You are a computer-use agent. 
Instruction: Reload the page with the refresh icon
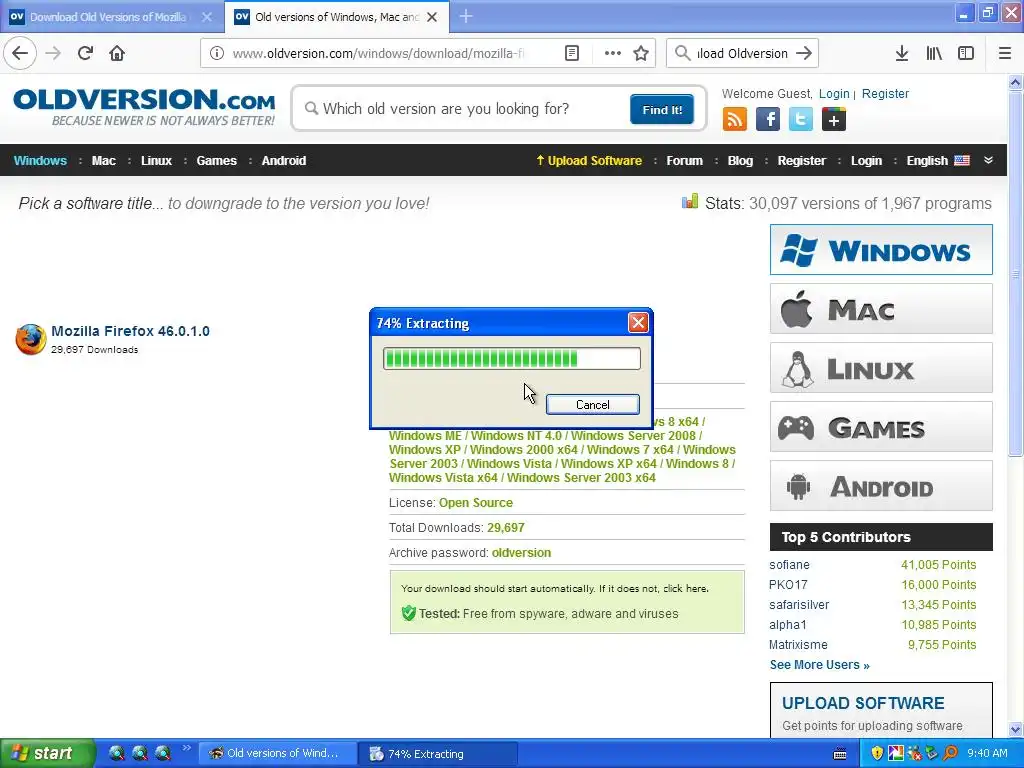85,53
